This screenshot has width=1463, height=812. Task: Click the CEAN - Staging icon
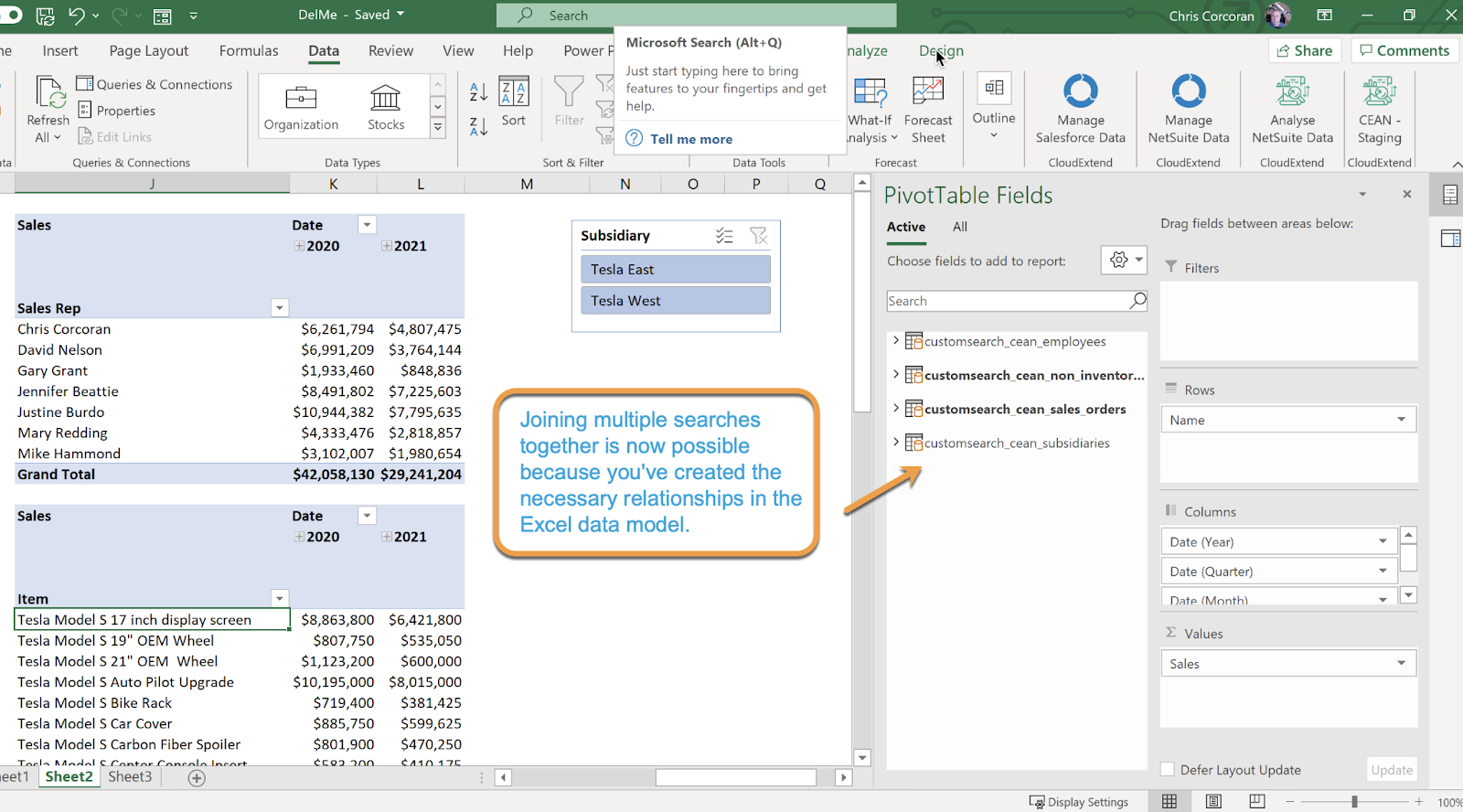1379,111
